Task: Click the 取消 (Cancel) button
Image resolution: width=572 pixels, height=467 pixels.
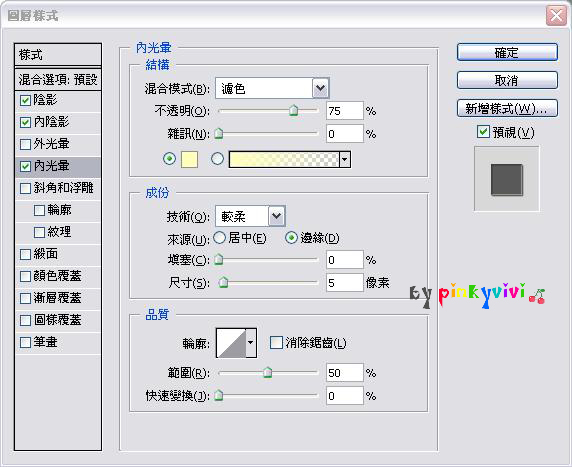Action: (507, 80)
